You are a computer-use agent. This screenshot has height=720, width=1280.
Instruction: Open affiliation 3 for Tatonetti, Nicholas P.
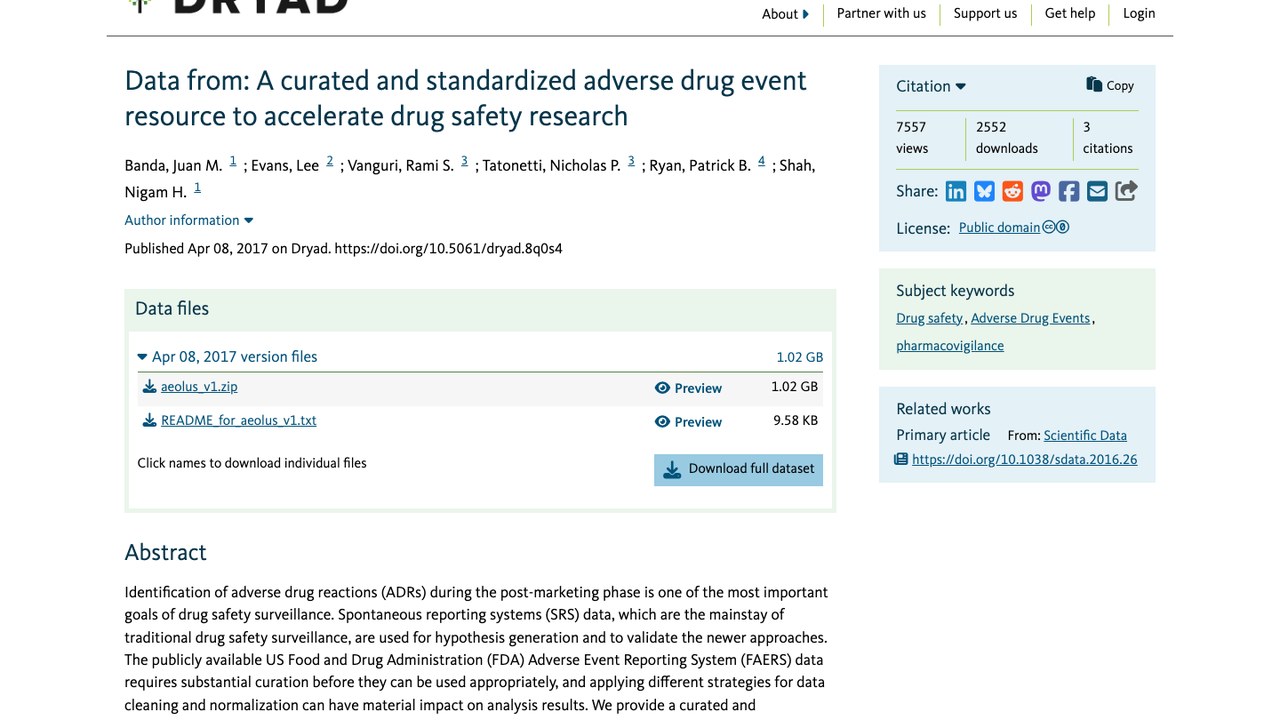coord(631,161)
